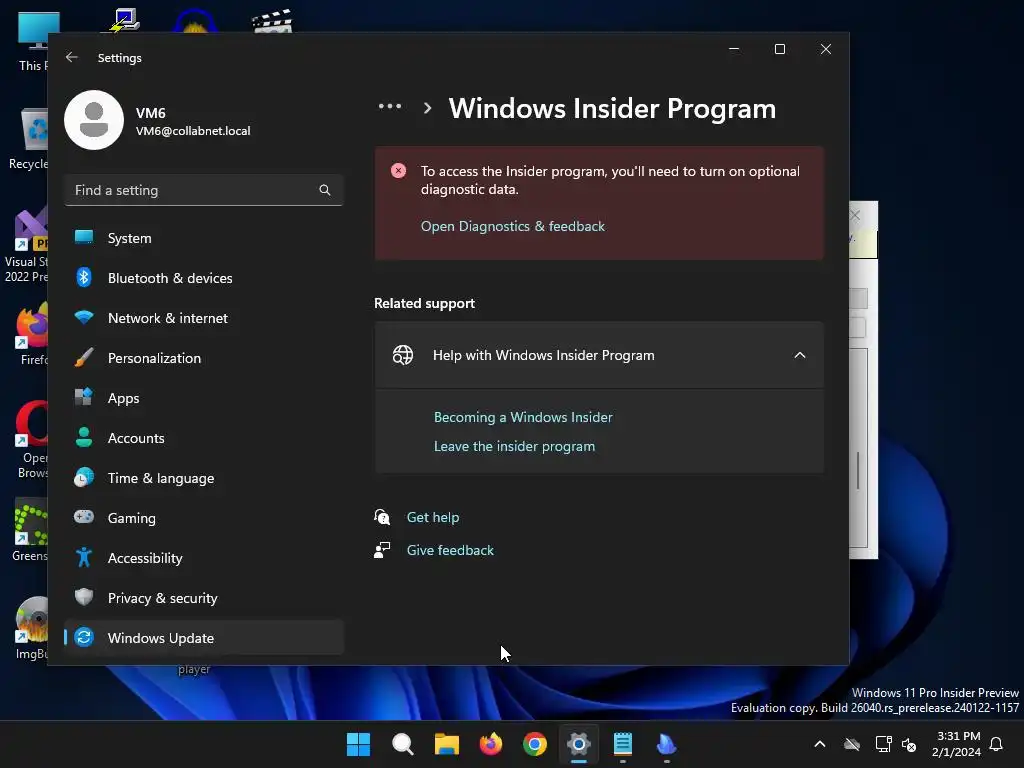The width and height of the screenshot is (1024, 768).
Task: Open the notification bell
Action: pyautogui.click(x=996, y=744)
